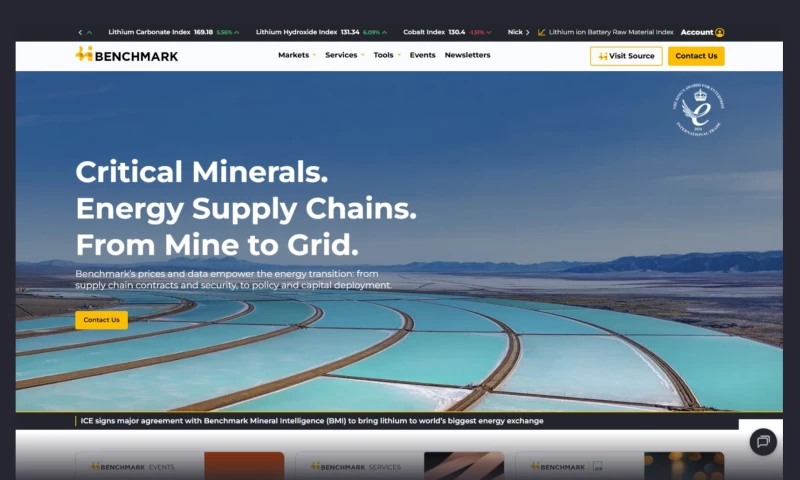Click the header Contact Us button
The image size is (800, 480).
click(x=696, y=56)
